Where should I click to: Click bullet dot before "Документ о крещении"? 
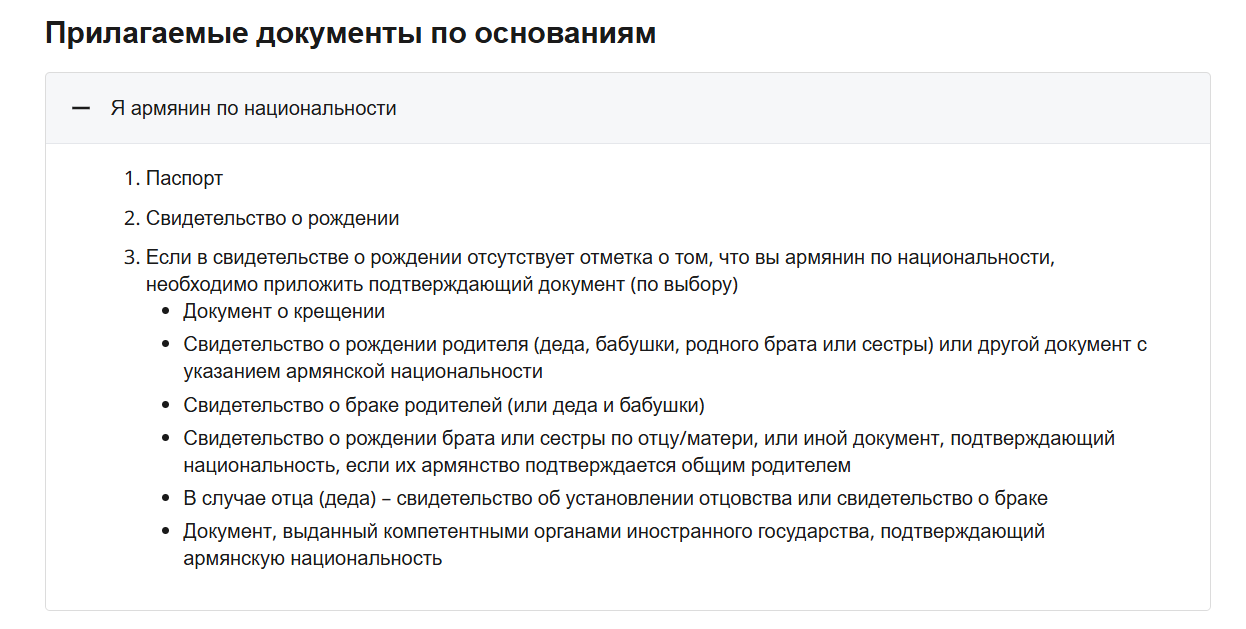166,312
